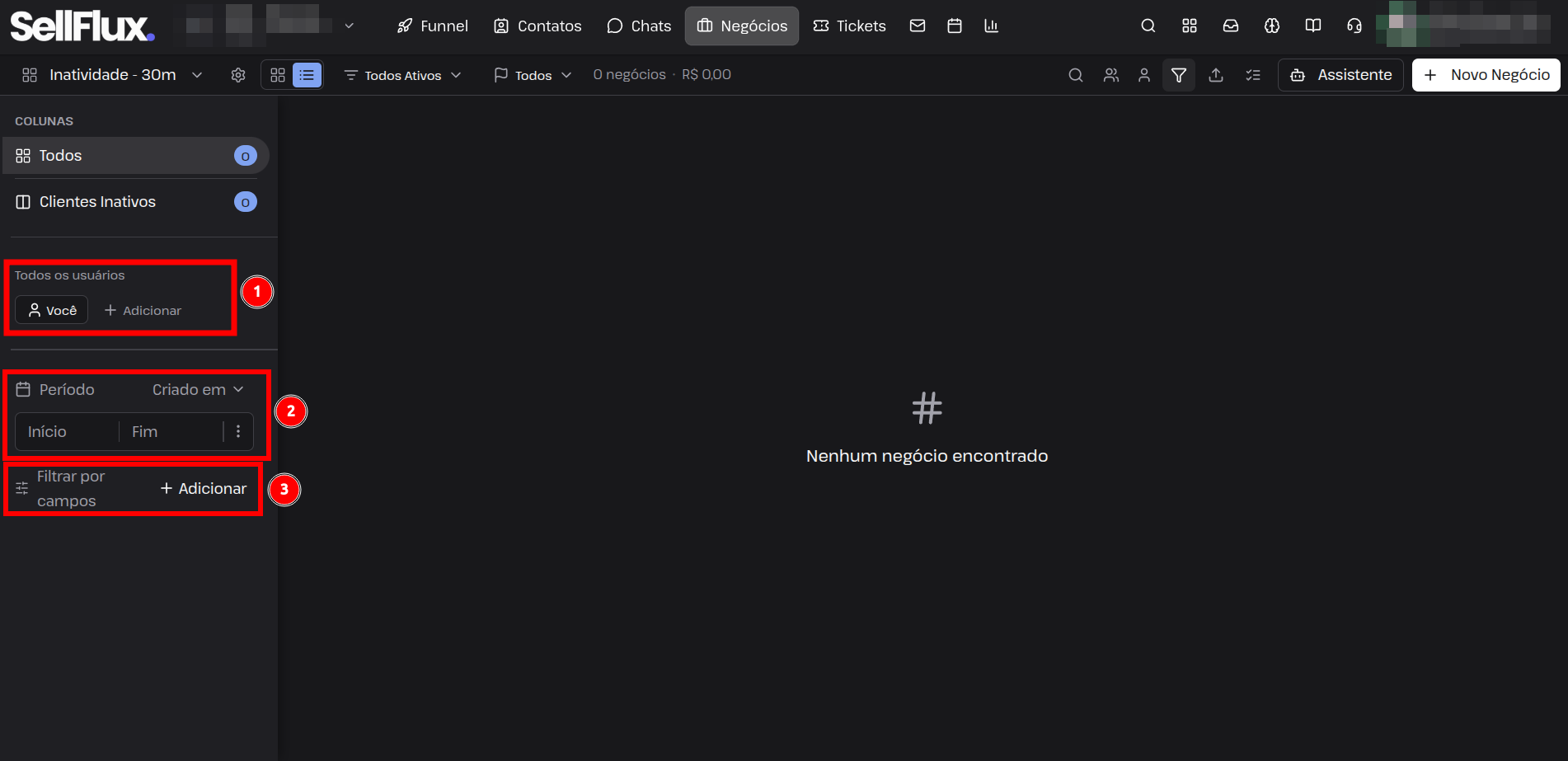
Task: Click the Início date input field
Action: [x=67, y=431]
